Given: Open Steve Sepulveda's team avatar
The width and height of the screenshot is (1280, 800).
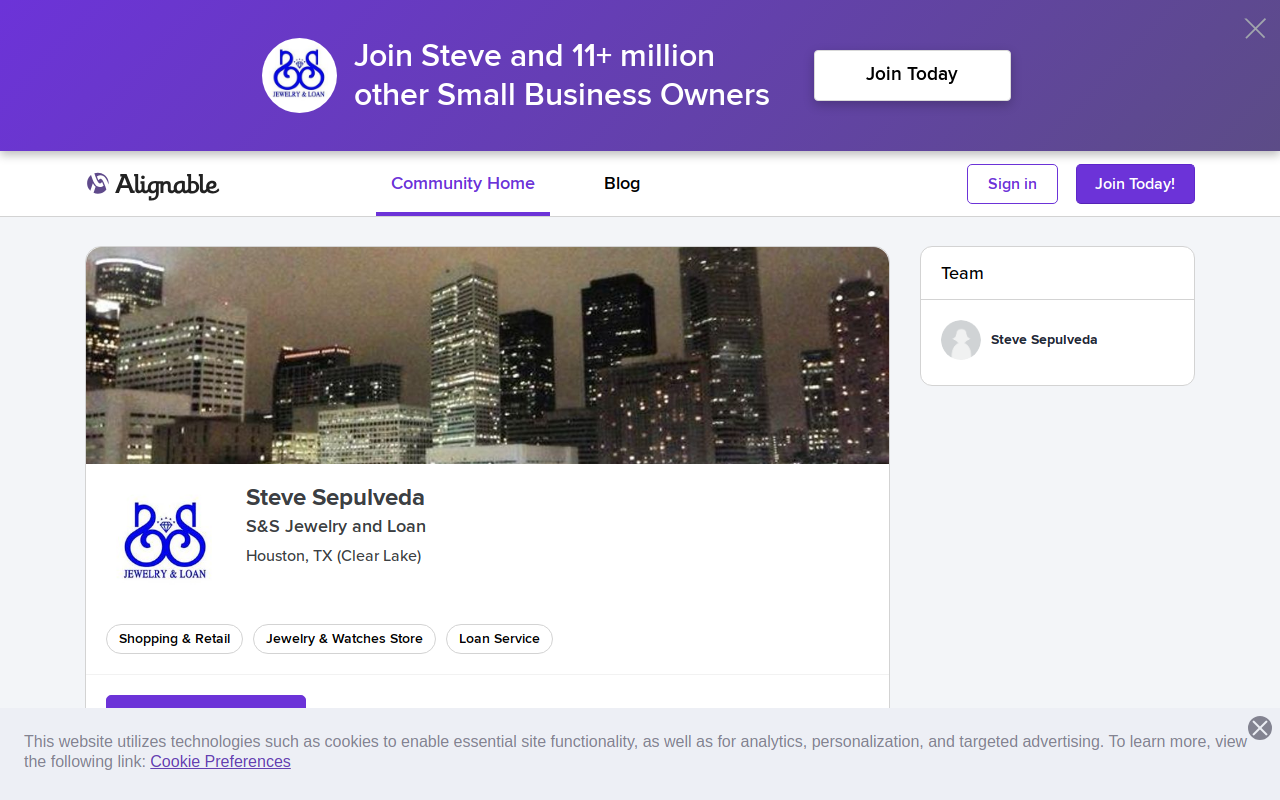Looking at the screenshot, I should 961,340.
